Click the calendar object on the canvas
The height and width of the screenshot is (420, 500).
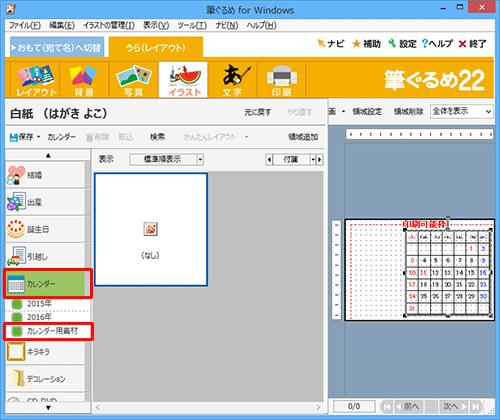(x=448, y=272)
